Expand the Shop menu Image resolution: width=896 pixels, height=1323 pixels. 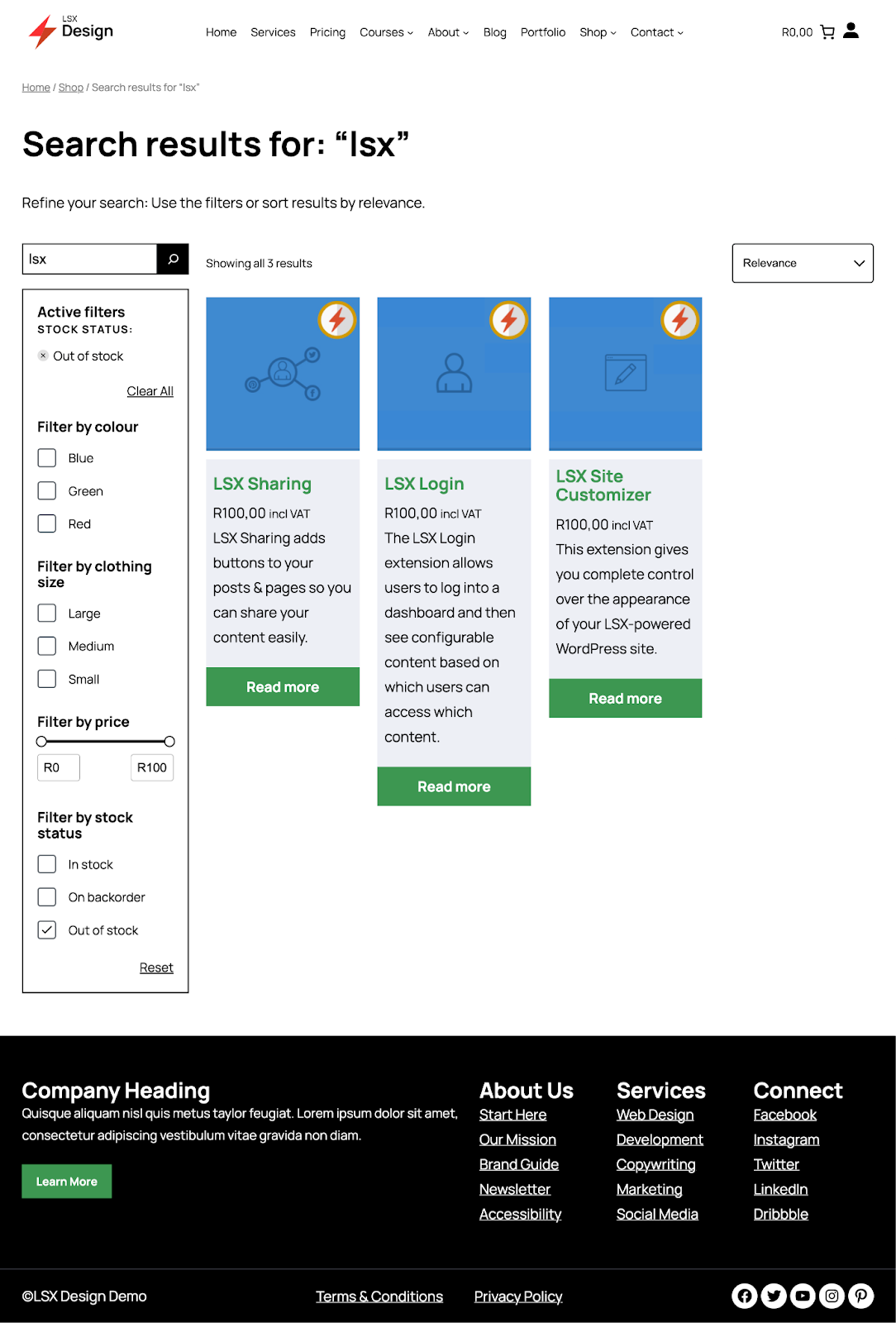click(x=598, y=32)
